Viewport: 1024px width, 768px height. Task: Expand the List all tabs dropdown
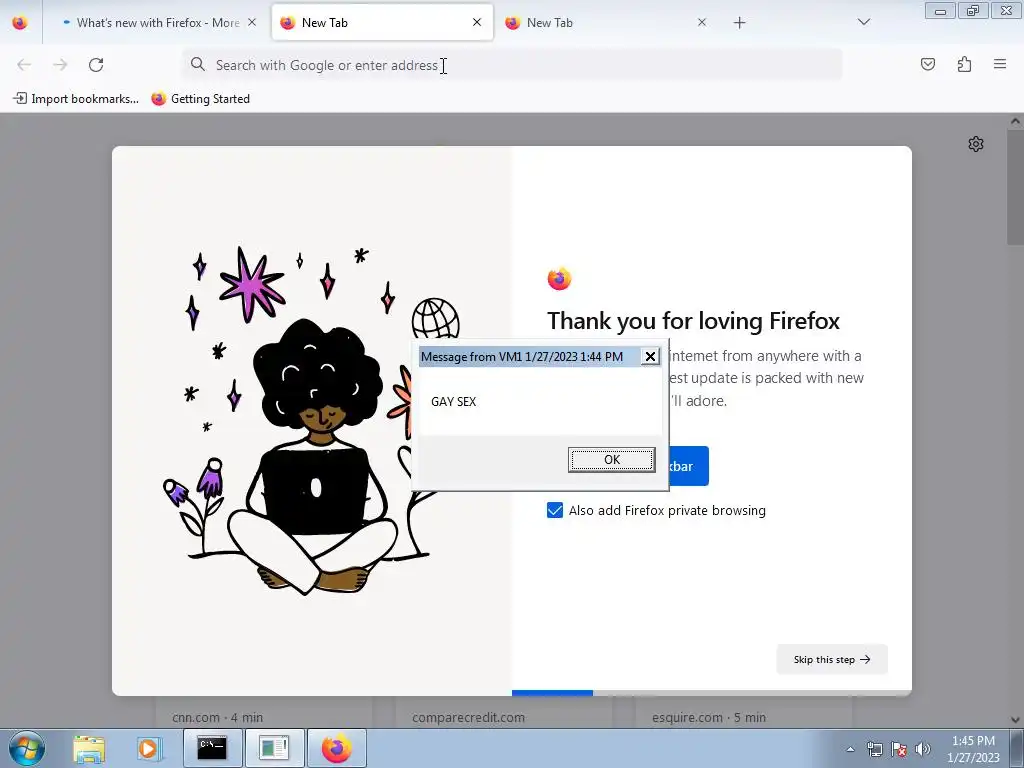[x=863, y=23]
